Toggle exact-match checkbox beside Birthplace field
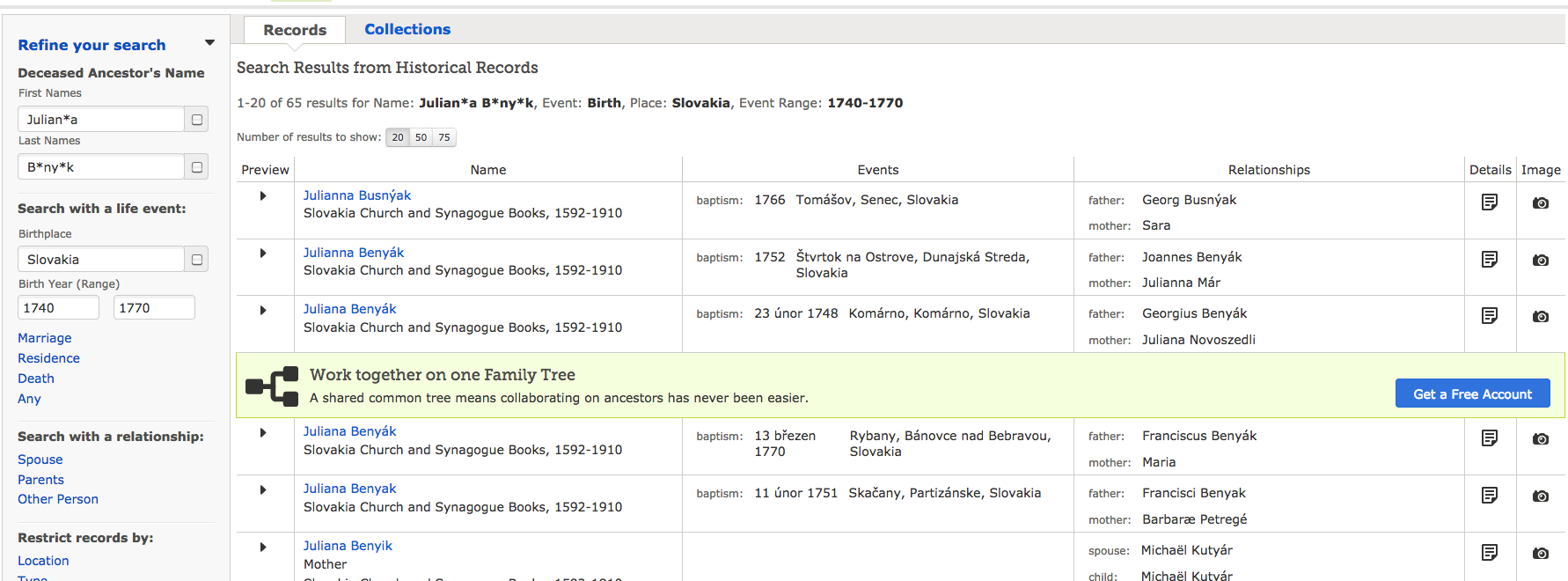The height and width of the screenshot is (581, 1568). pyautogui.click(x=197, y=260)
